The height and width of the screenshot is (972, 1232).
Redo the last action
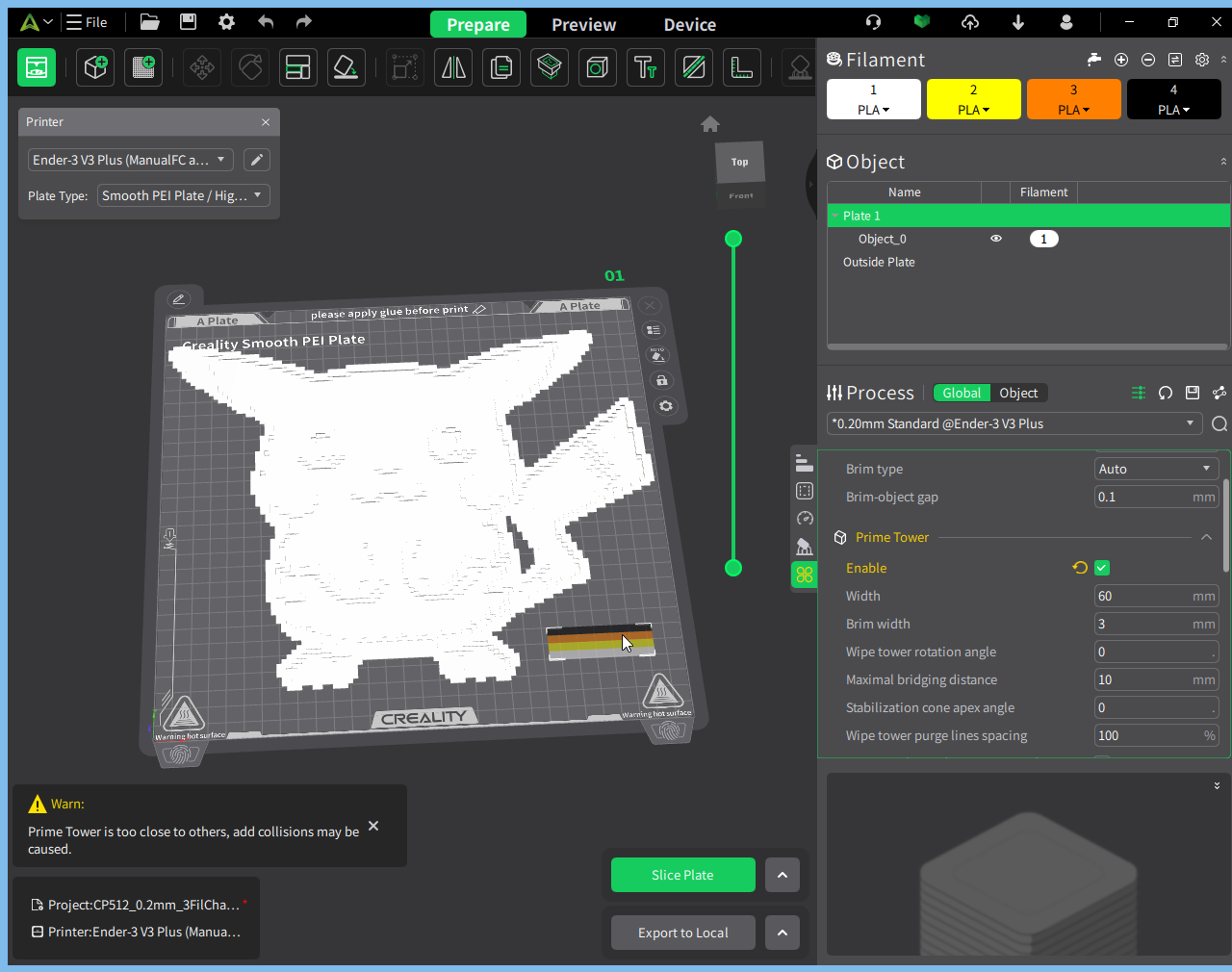[304, 22]
